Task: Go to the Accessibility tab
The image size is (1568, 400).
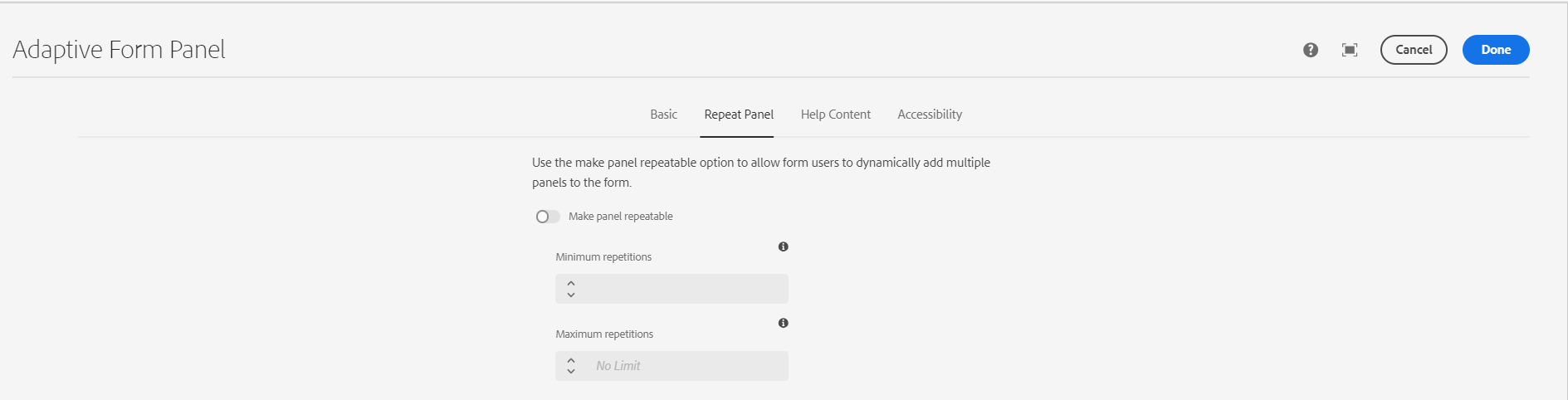Action: tap(930, 115)
